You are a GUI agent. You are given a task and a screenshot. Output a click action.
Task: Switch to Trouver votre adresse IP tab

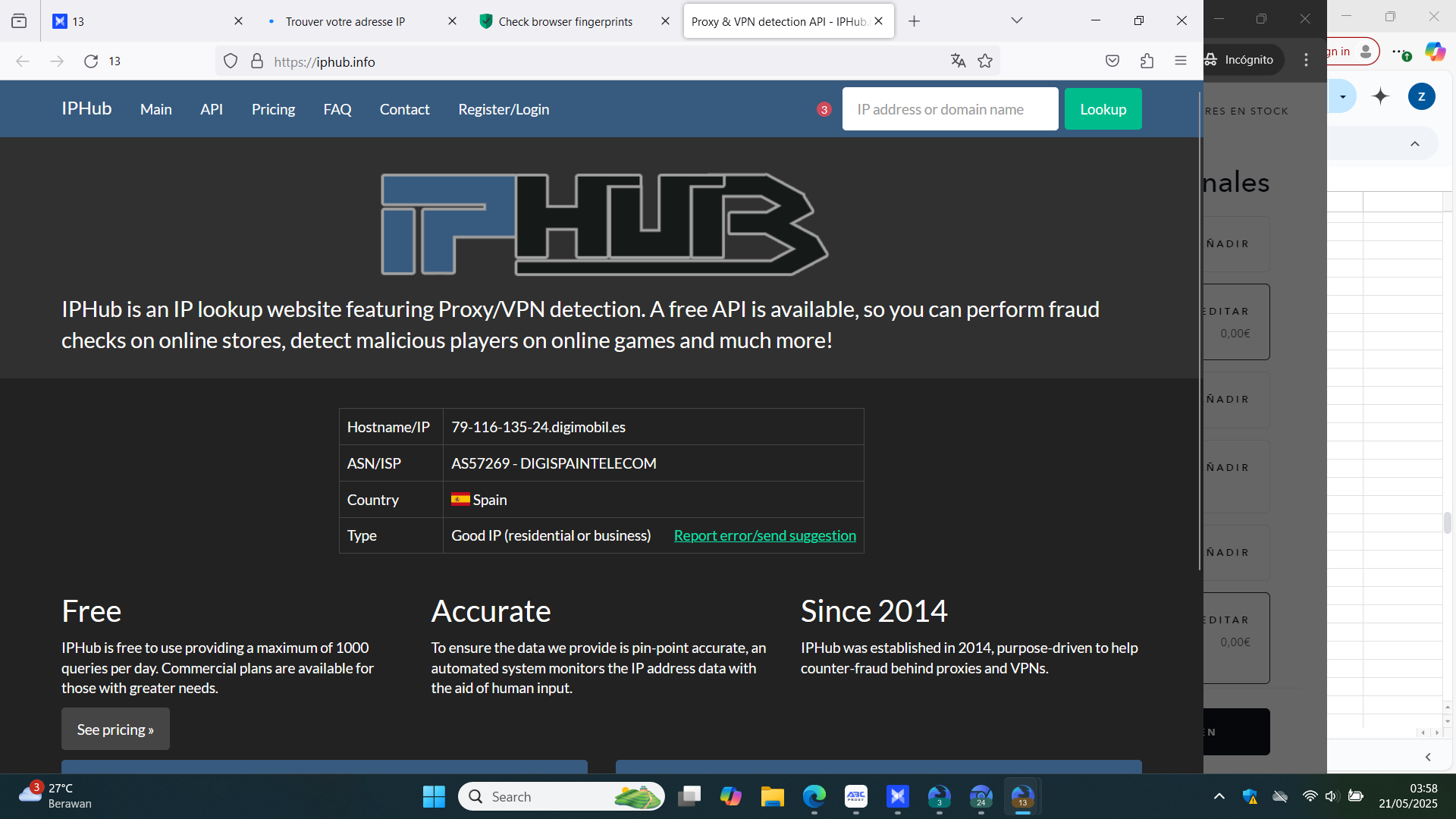point(361,21)
